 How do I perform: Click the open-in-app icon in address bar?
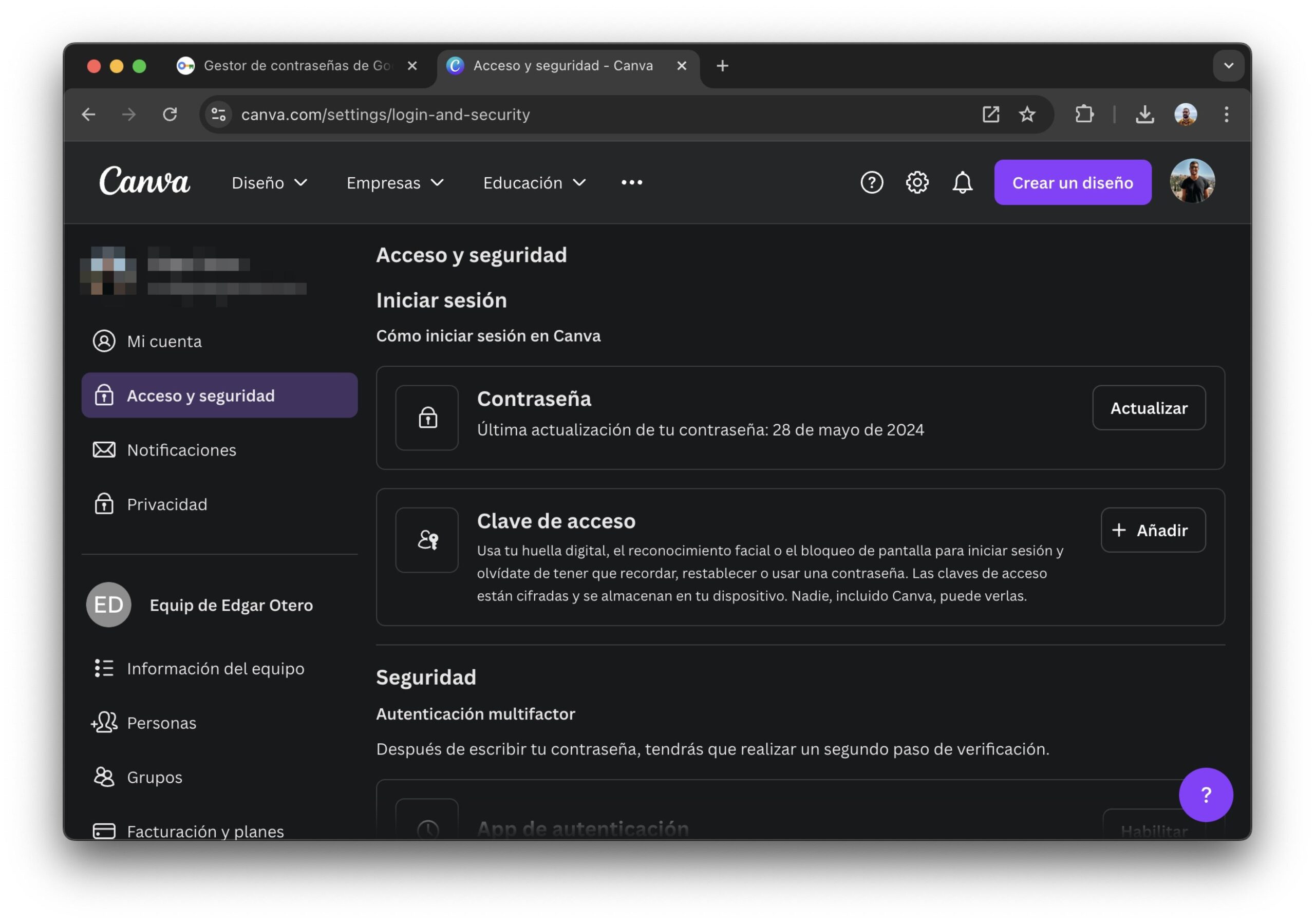[991, 115]
